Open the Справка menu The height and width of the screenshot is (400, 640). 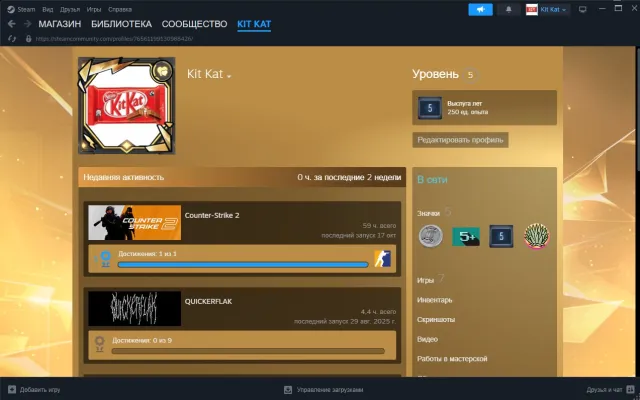point(120,9)
